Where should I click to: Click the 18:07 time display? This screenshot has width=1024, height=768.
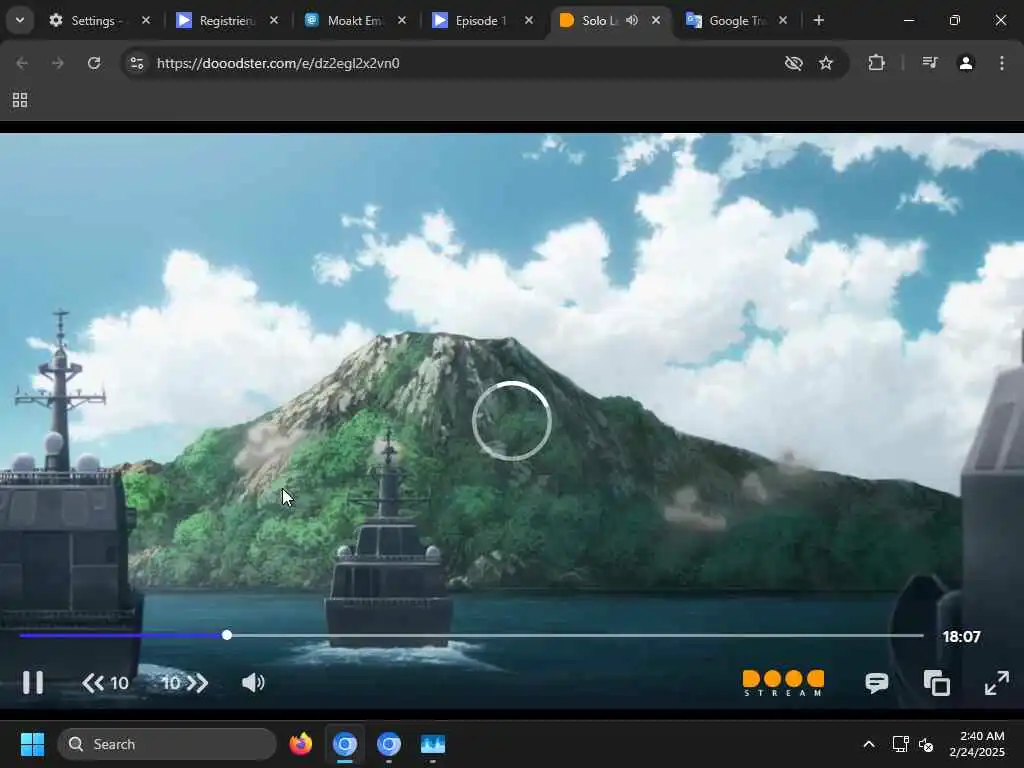click(961, 636)
